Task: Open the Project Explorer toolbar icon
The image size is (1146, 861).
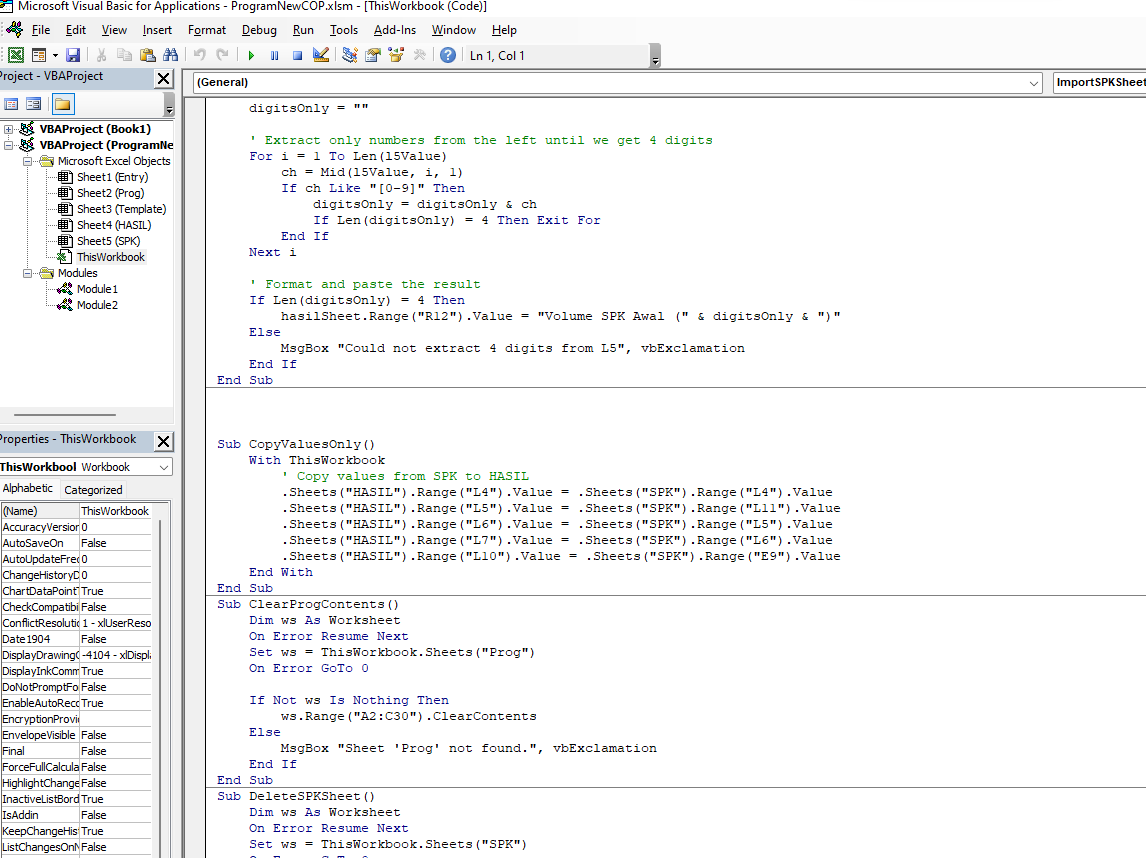Action: pos(350,56)
